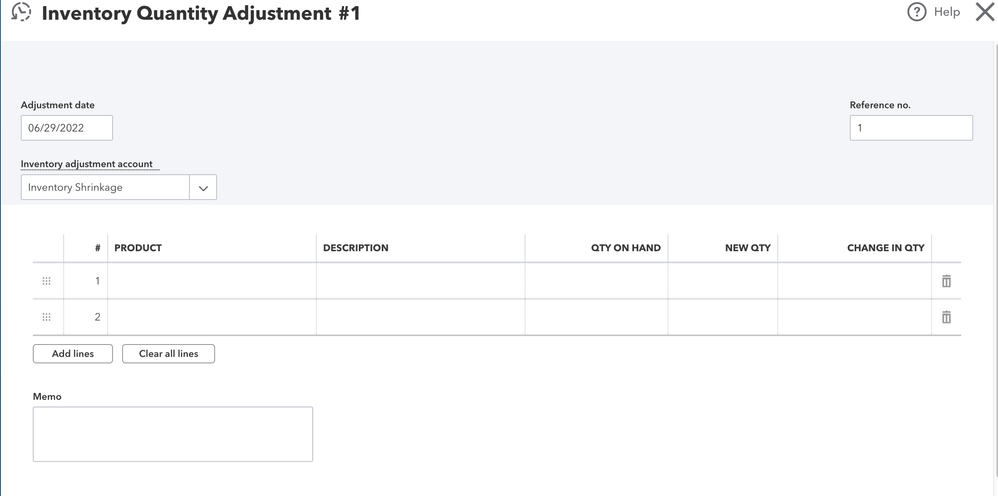This screenshot has width=998, height=496.
Task: Expand the Inventory adjustment account dropdown
Action: point(203,188)
